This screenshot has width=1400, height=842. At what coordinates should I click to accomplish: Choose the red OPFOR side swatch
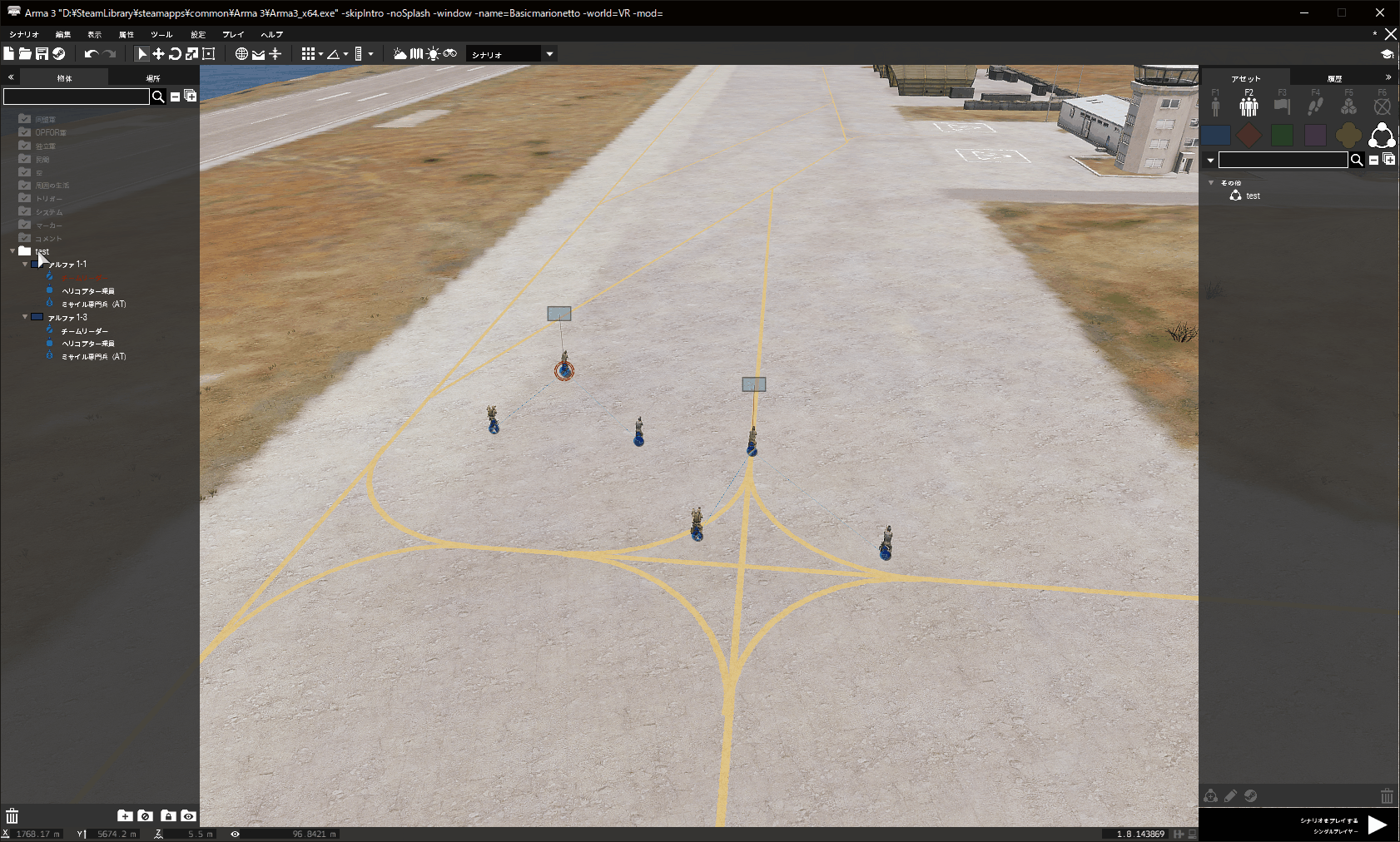click(1249, 135)
